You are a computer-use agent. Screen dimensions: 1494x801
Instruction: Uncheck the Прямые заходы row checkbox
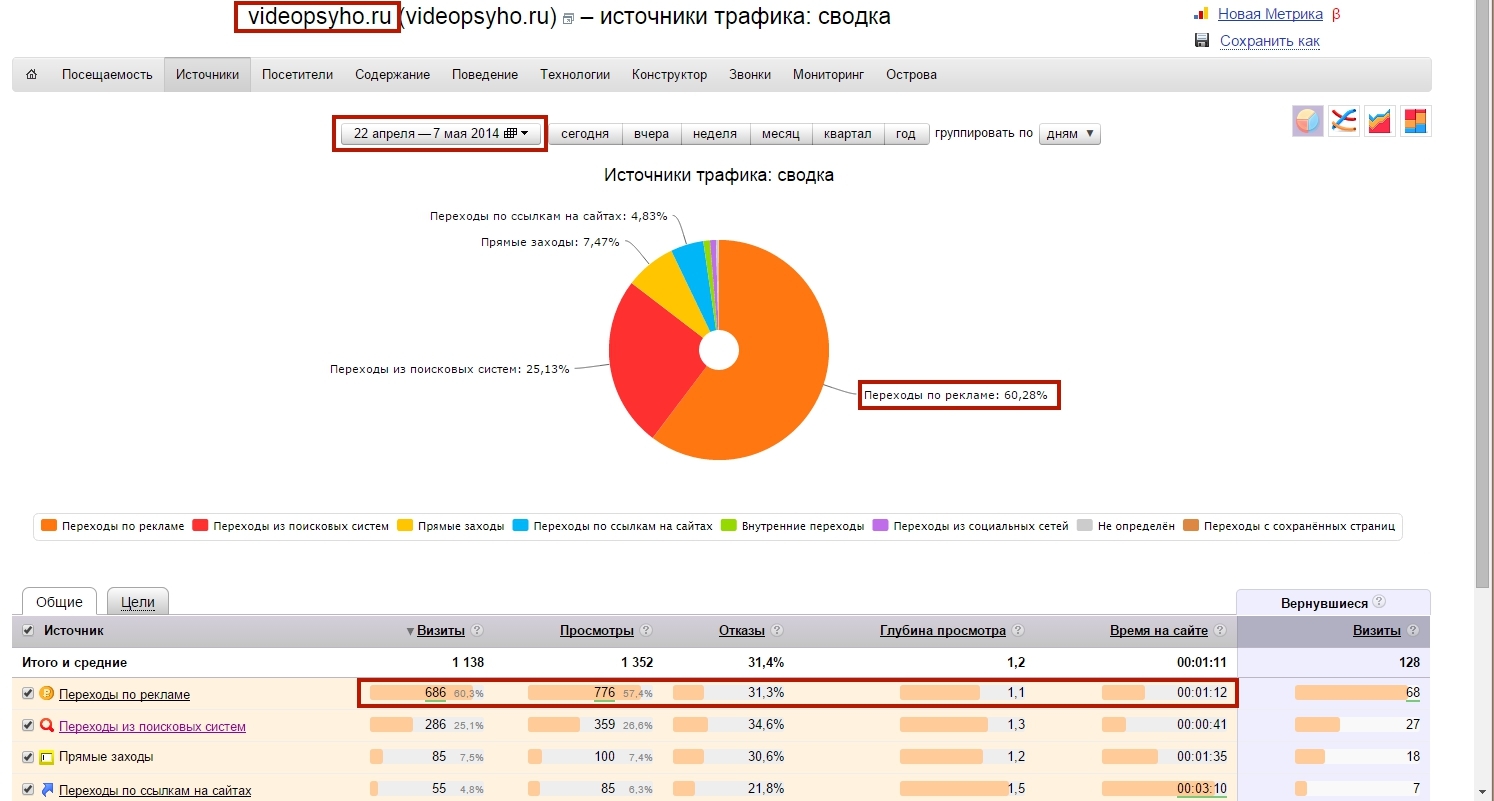tap(28, 758)
